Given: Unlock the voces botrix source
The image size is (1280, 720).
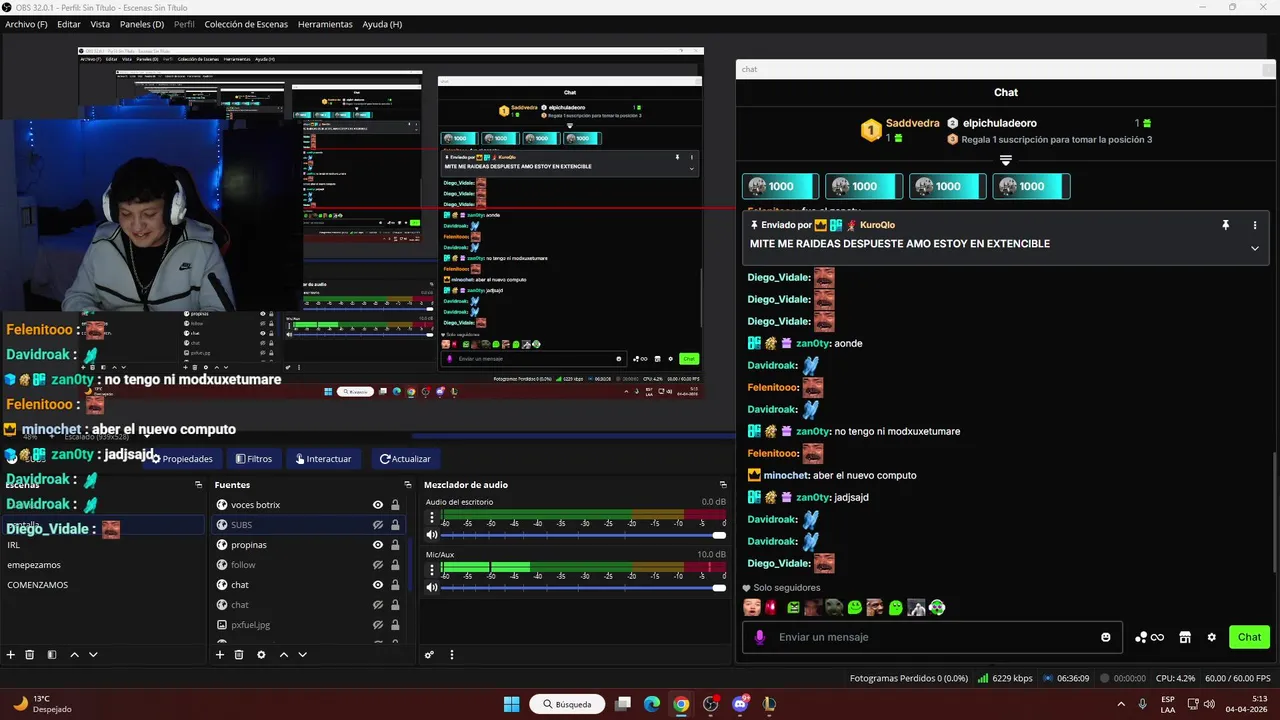Looking at the screenshot, I should tap(395, 505).
